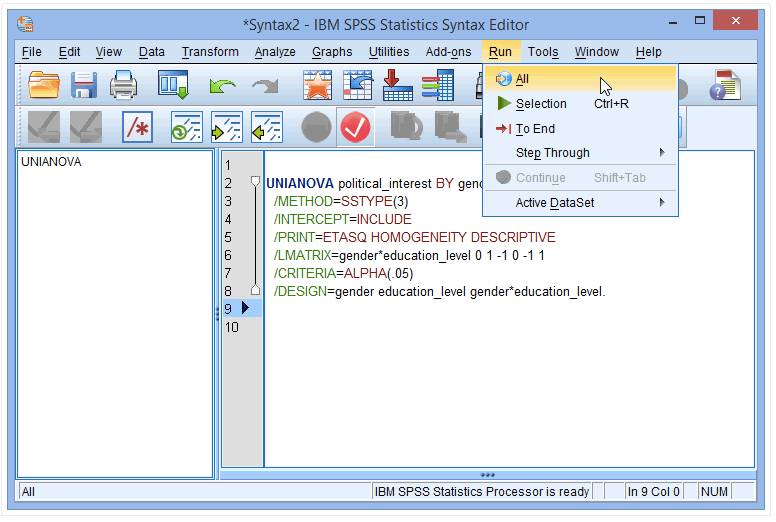The height and width of the screenshot is (522, 776).
Task: Open the Transform menu
Action: pos(210,52)
